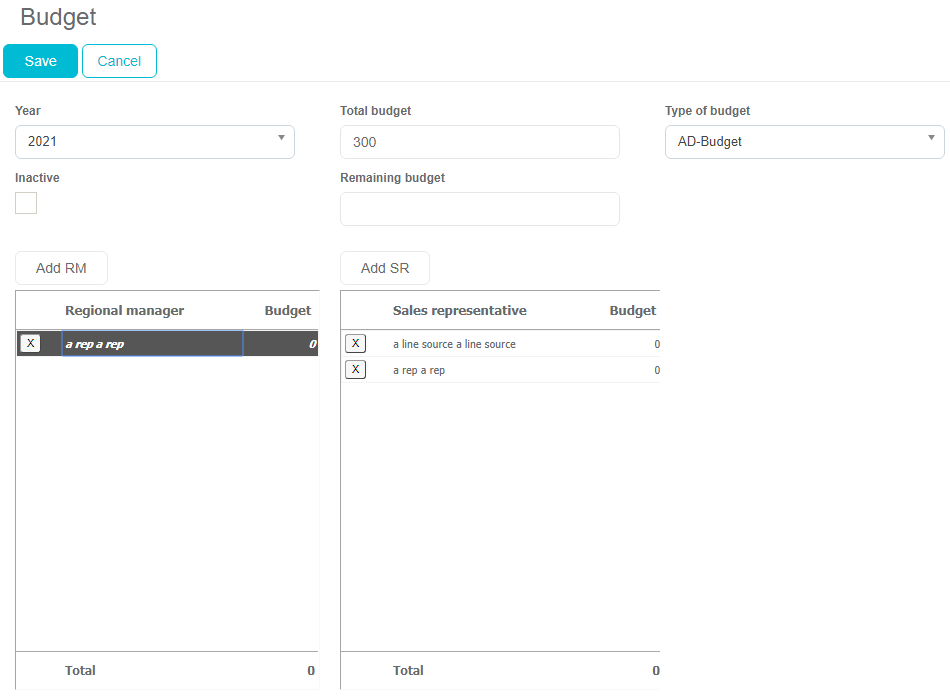Edit budget value for 'a line source' row
This screenshot has height=699, width=950.
[630, 344]
